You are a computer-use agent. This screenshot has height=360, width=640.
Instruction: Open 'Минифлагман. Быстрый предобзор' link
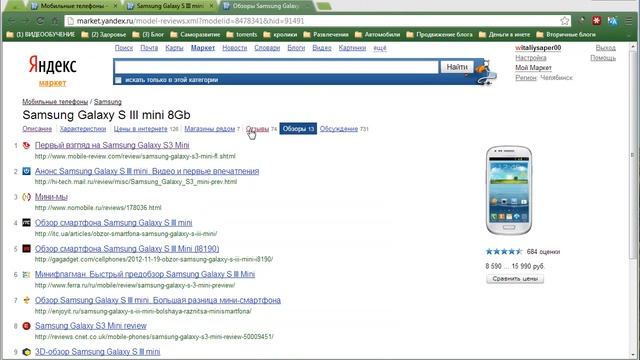[x=145, y=274]
